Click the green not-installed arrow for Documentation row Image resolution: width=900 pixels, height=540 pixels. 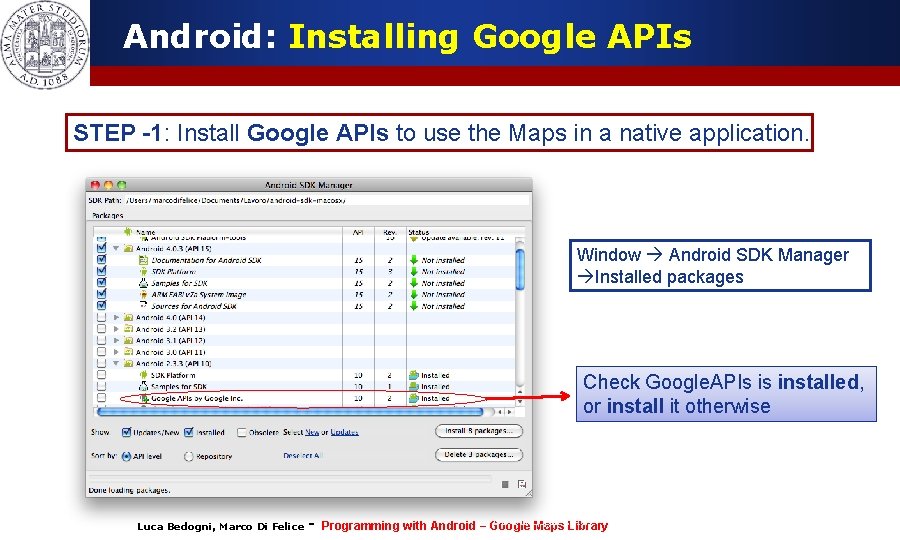tap(414, 260)
